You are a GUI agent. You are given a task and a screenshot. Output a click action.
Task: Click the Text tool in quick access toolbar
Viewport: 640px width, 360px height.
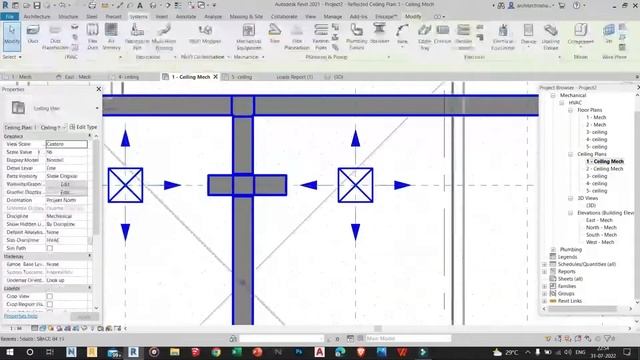click(140, 5)
